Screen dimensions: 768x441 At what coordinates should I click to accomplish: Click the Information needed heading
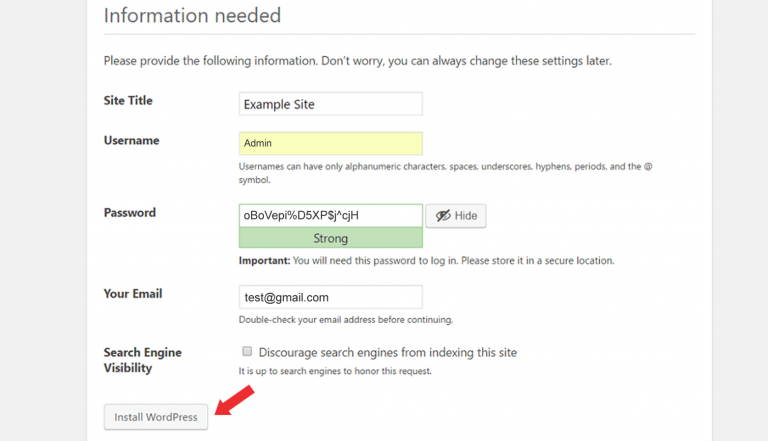(x=192, y=16)
